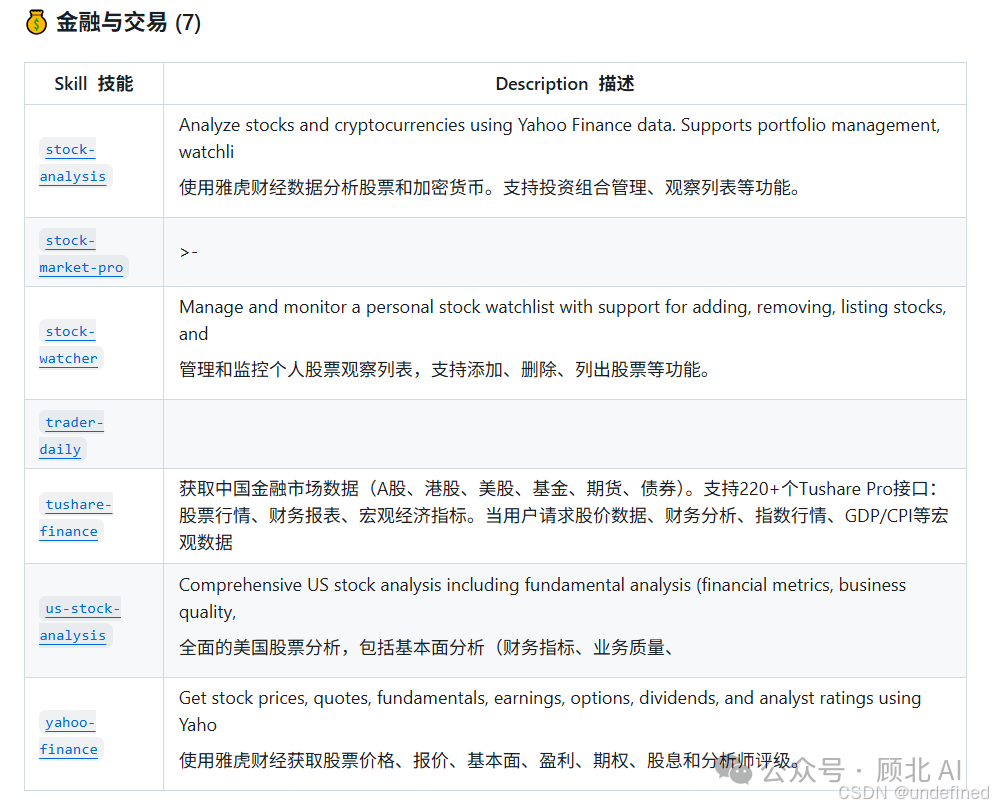Image resolution: width=993 pixels, height=810 pixels.
Task: Open the stock-market-pro skill link
Action: pos(82,253)
